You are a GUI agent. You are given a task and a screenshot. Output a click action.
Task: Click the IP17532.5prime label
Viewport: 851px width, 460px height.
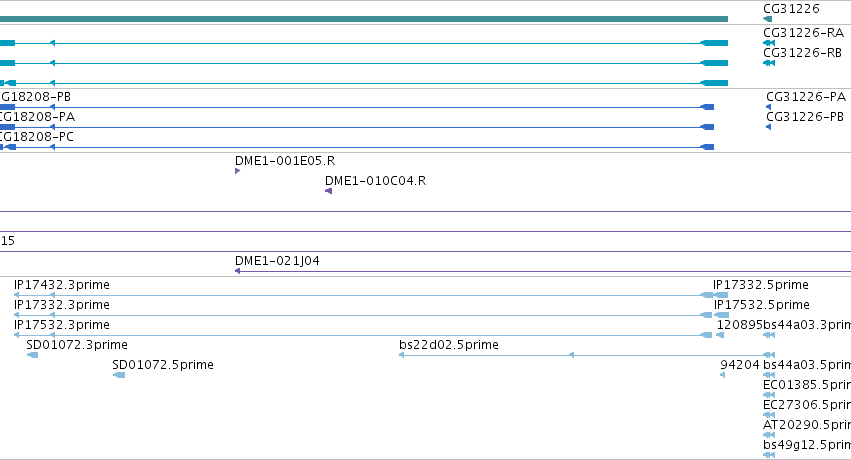point(762,305)
